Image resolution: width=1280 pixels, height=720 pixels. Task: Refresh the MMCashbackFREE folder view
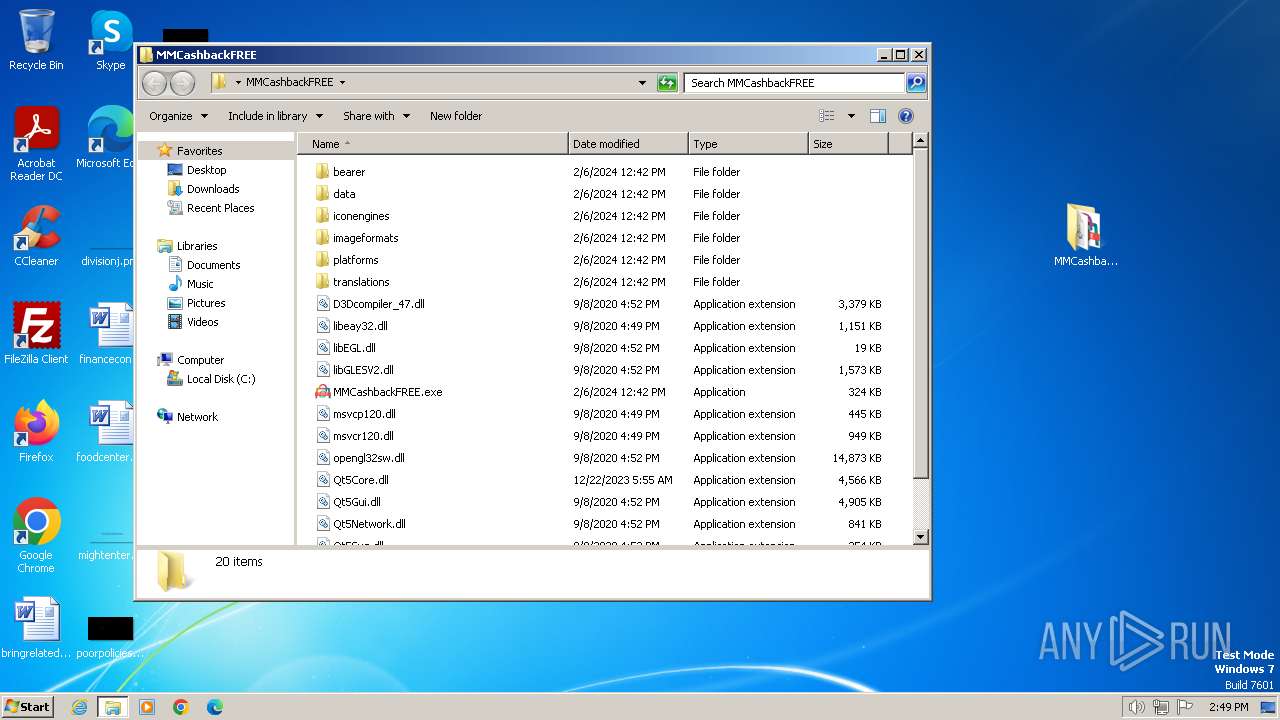[667, 83]
